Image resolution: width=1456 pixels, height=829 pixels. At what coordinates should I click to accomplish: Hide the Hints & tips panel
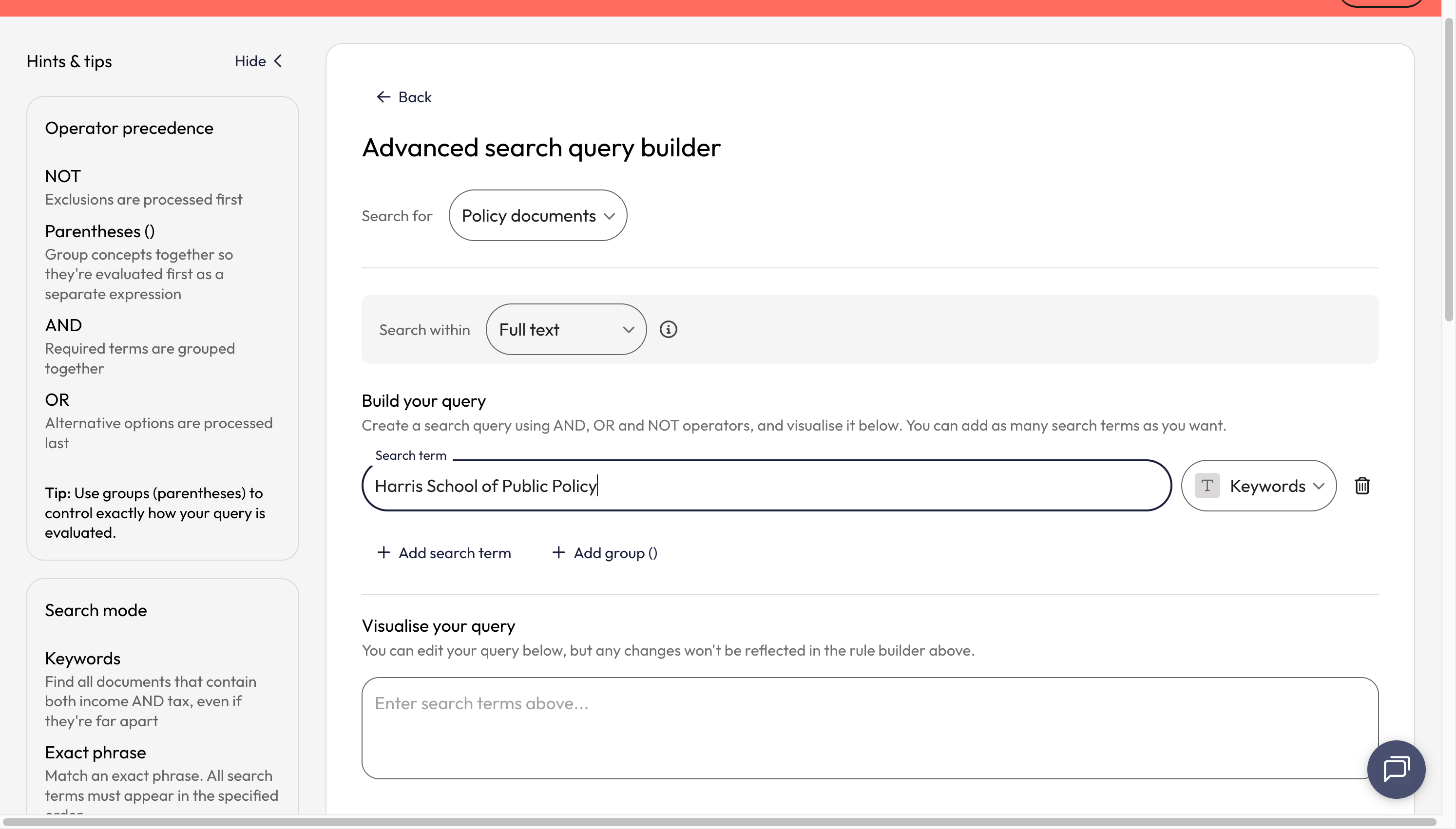click(259, 61)
